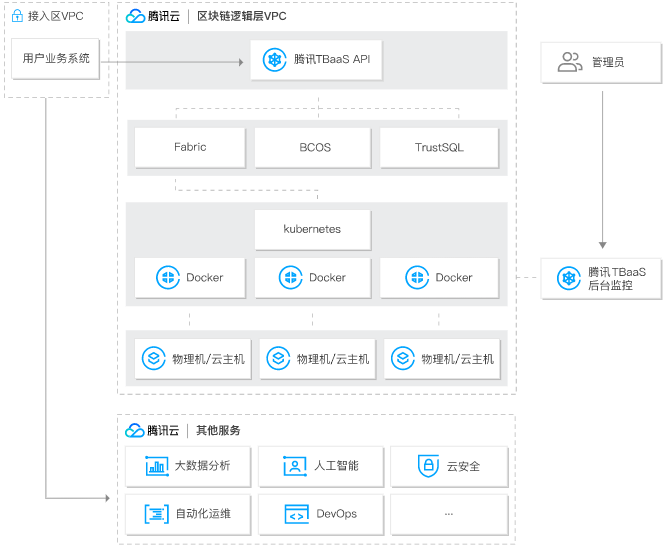Screen dimensions: 667x550
Task: Click the 腾讯云 text in bottom header
Action: point(163,430)
